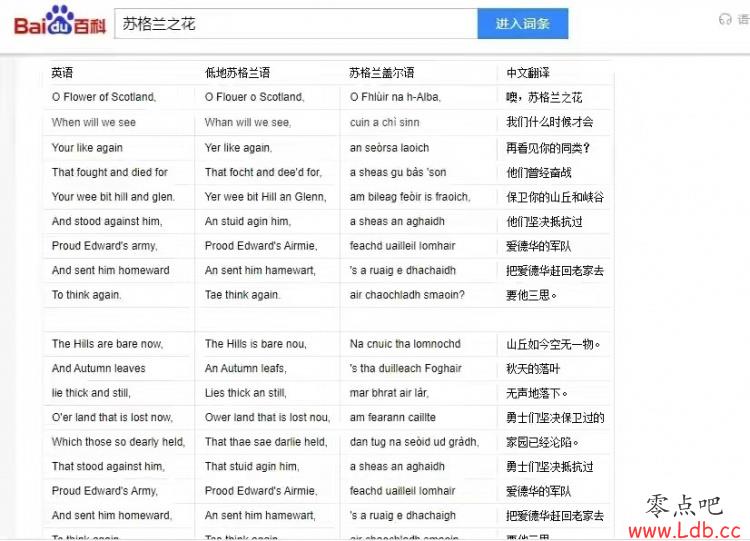This screenshot has height=541, width=750.
Task: Click the cell 'Which those so dearly held,'
Action: [118, 442]
